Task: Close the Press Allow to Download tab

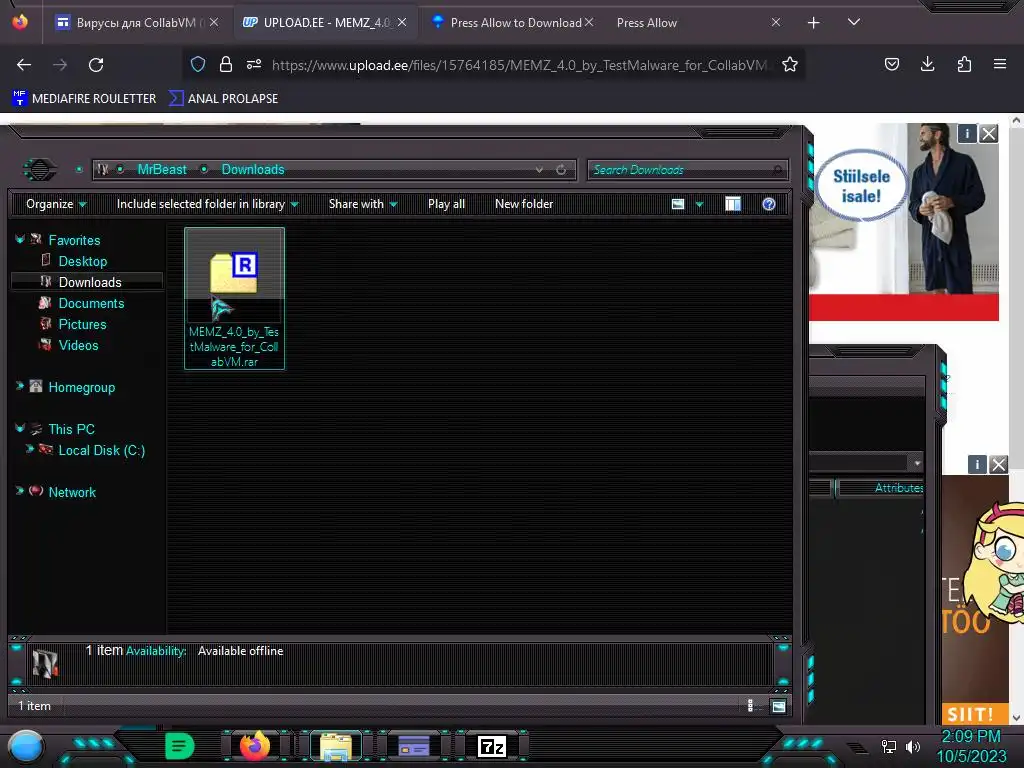Action: (x=589, y=22)
